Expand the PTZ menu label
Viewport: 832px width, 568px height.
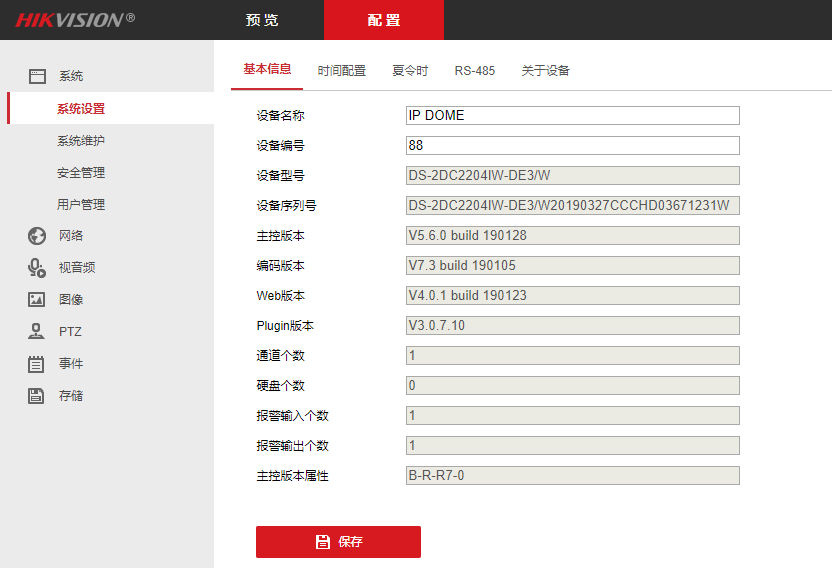point(70,332)
